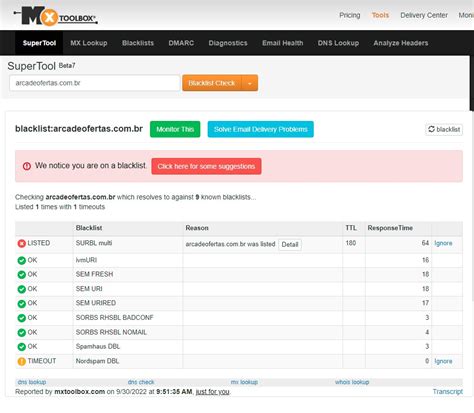
Task: Open the dns check link
Action: pos(141,382)
